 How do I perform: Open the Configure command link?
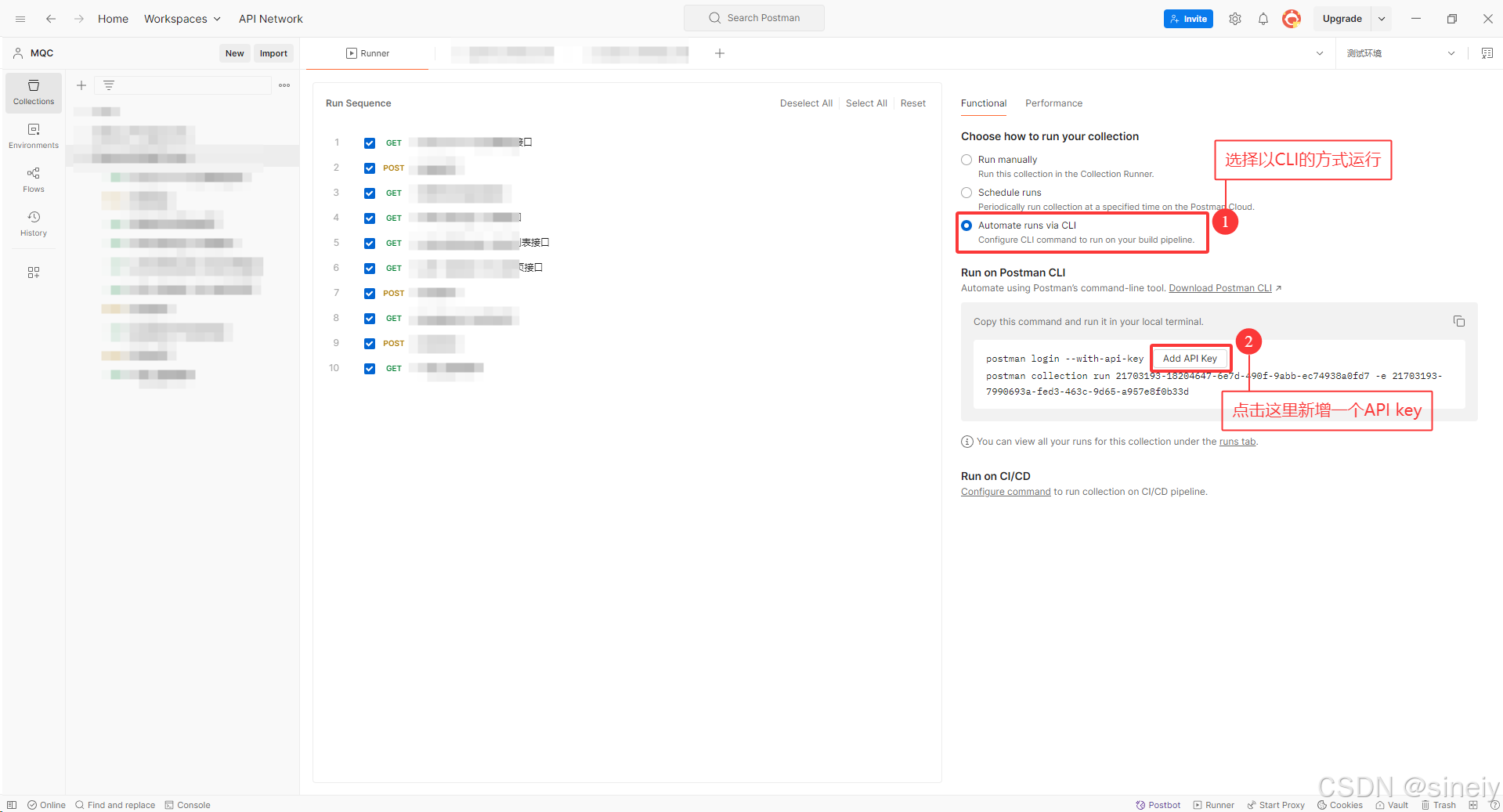coord(1006,492)
